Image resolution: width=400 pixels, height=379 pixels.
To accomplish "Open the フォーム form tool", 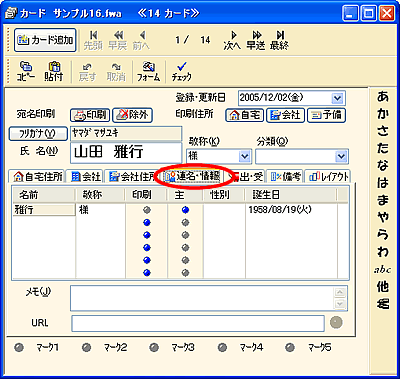I will pos(148,71).
